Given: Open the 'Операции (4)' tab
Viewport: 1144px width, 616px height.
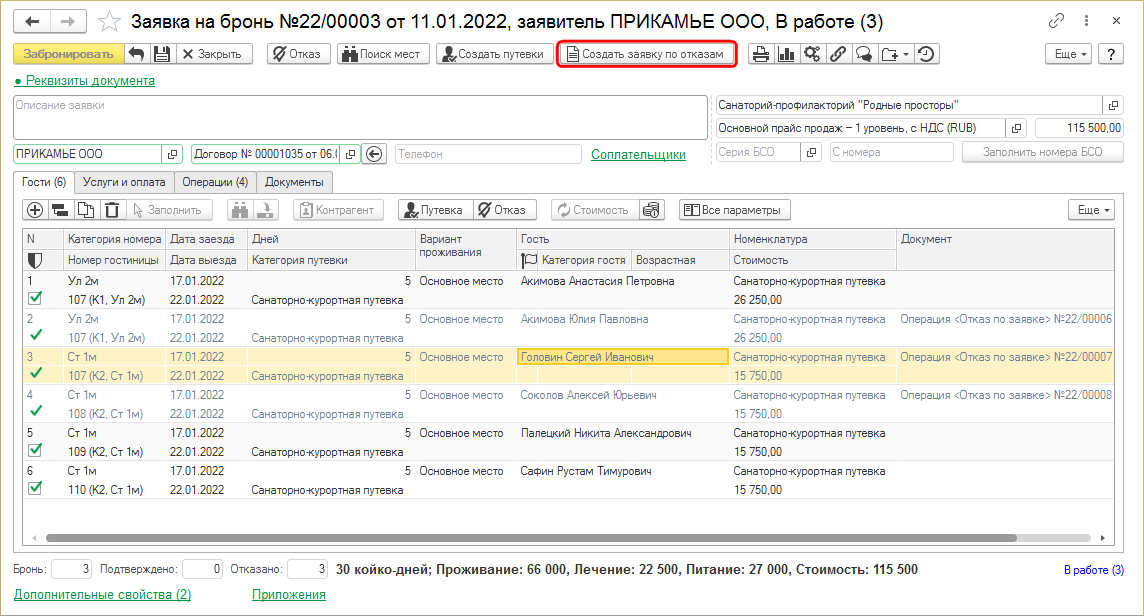Looking at the screenshot, I should coord(215,182).
